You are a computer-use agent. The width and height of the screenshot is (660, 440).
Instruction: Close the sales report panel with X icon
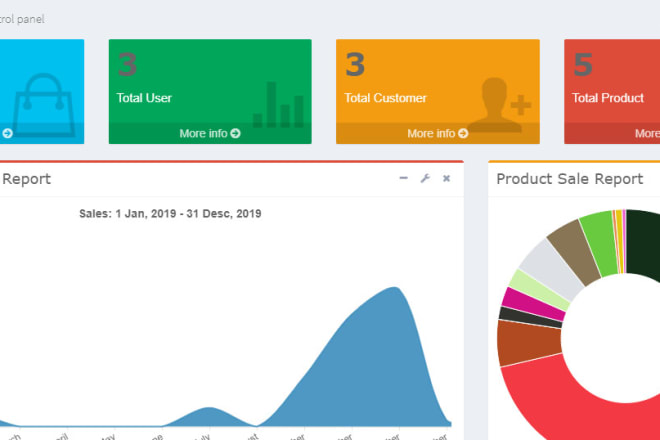coord(447,179)
